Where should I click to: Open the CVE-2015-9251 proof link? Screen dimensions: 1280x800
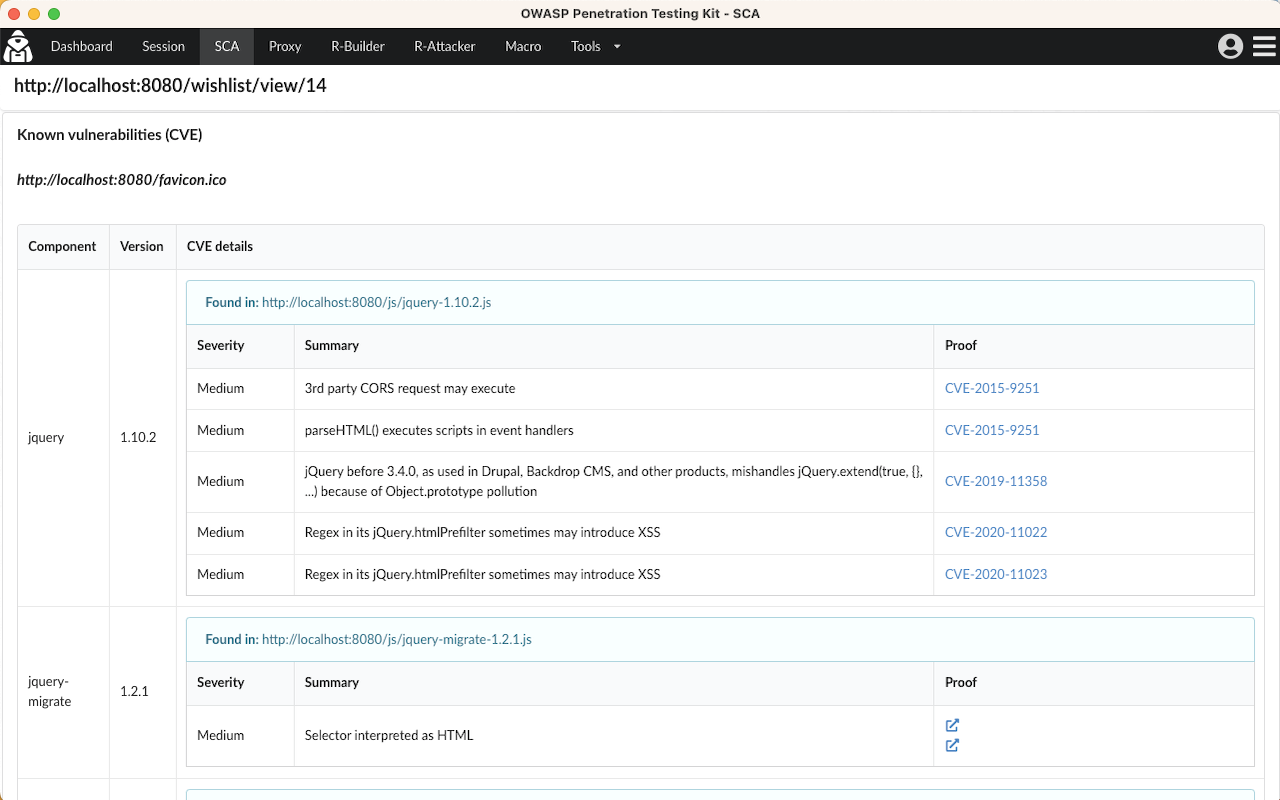(x=992, y=388)
